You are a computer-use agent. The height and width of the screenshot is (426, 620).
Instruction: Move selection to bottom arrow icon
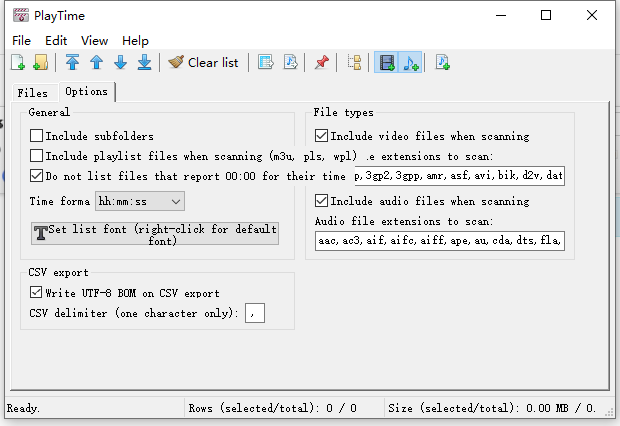[x=145, y=62]
